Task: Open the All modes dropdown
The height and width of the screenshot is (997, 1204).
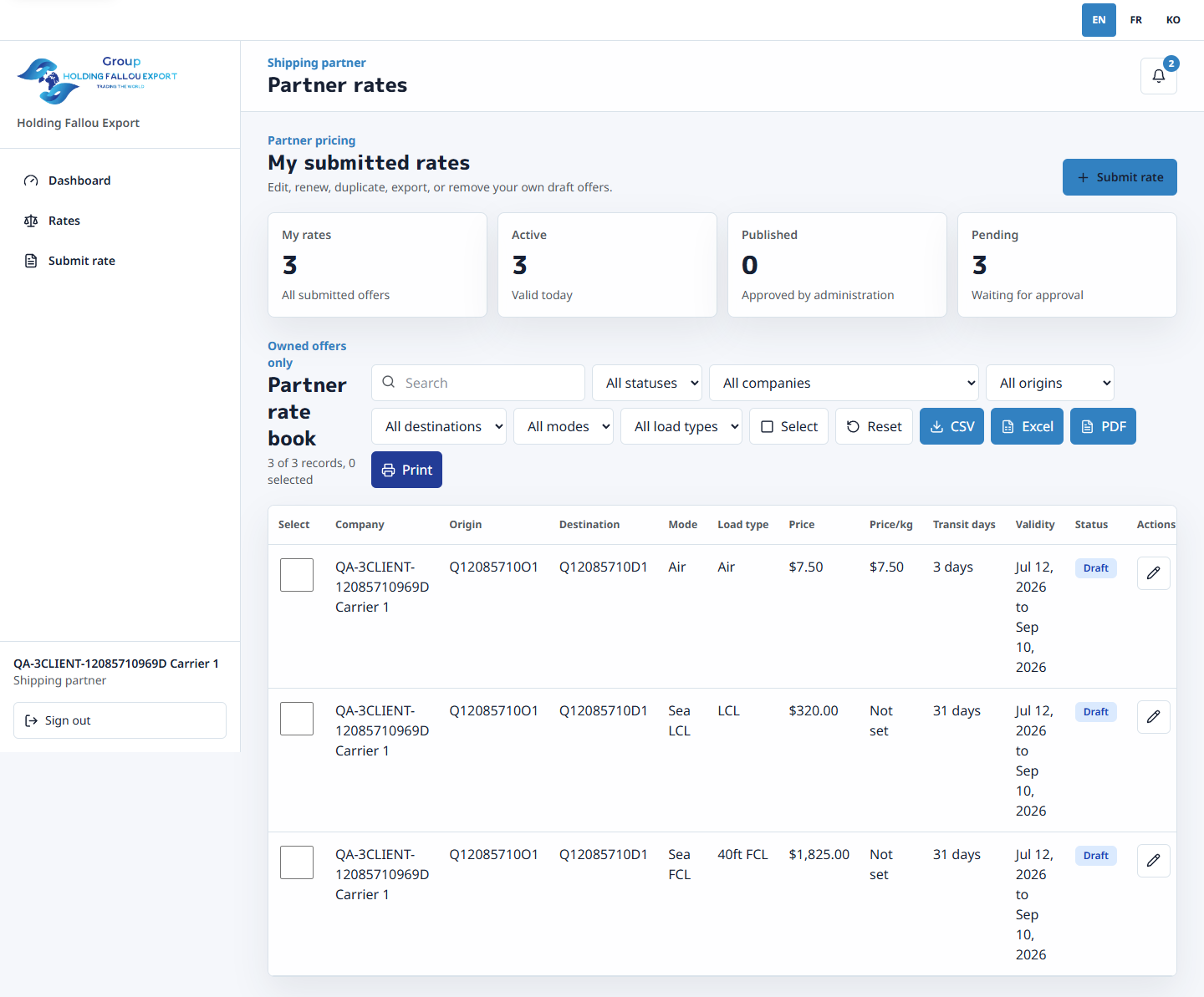Action: [564, 426]
